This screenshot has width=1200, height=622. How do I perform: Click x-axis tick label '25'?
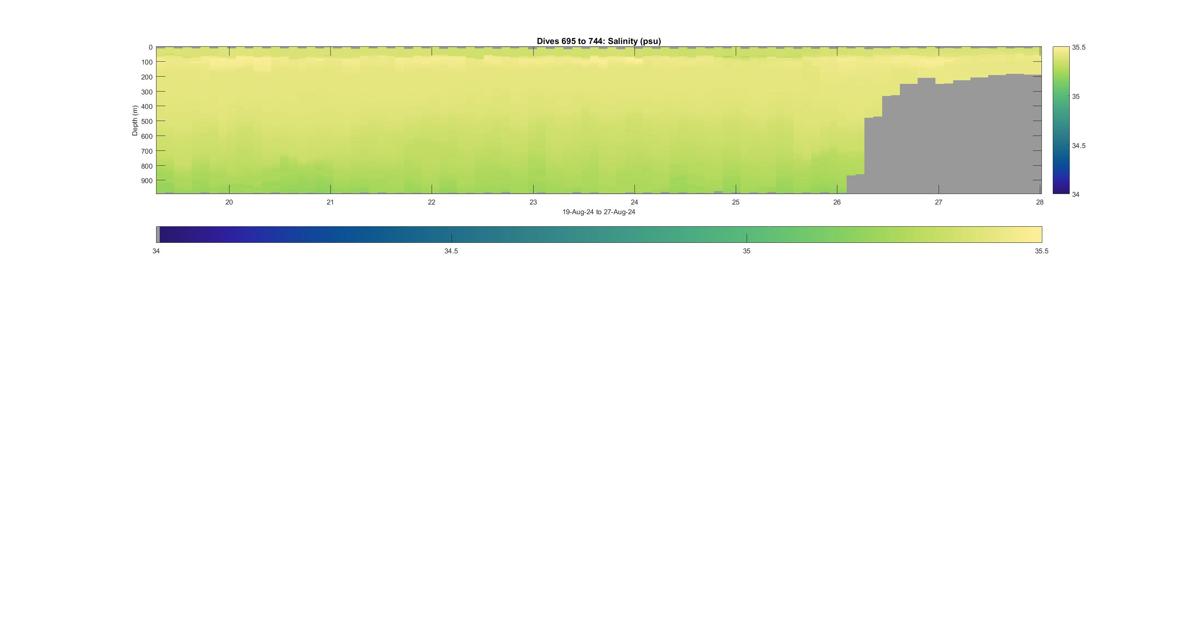pyautogui.click(x=735, y=202)
